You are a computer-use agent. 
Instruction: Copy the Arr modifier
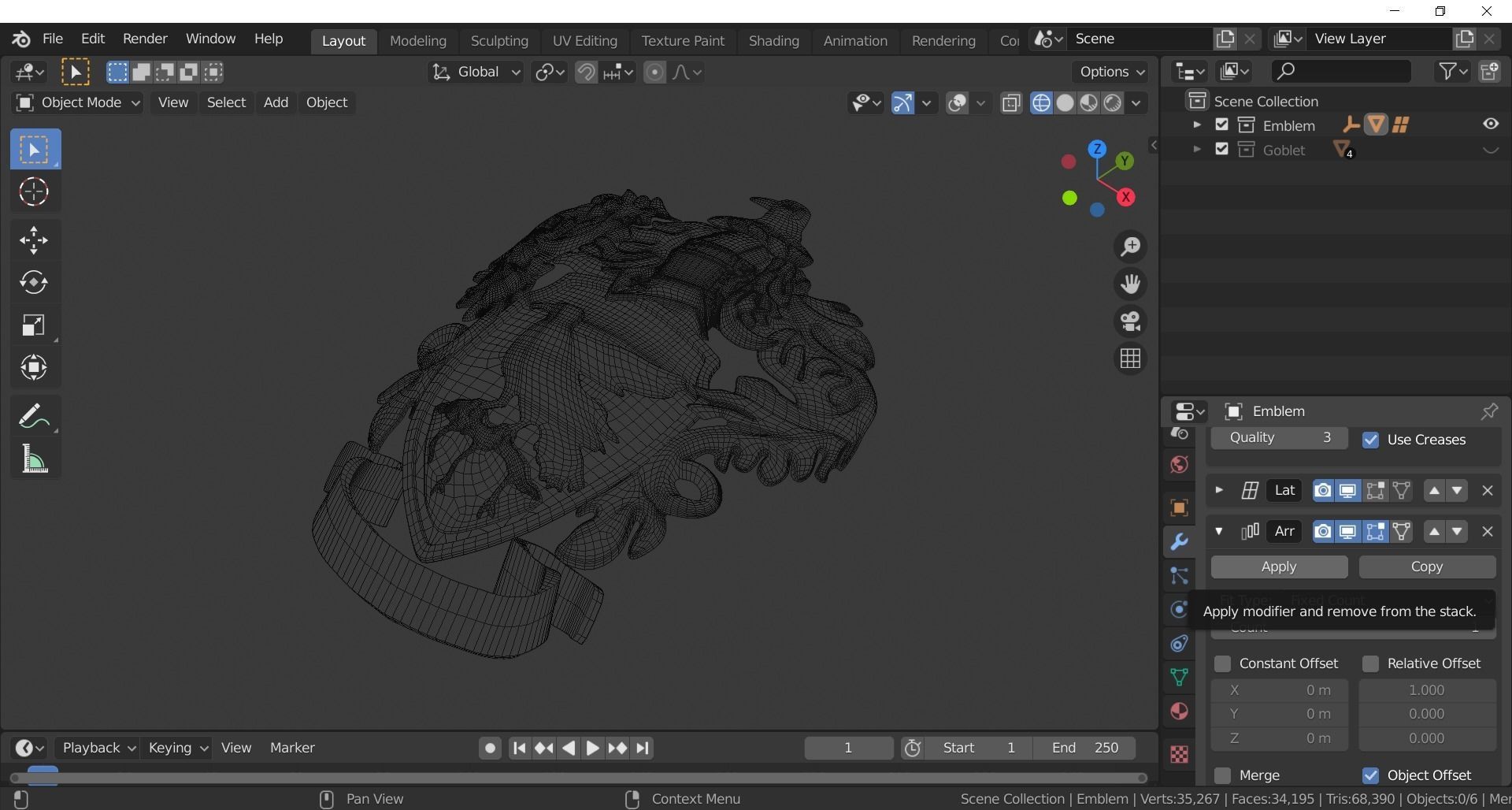coord(1427,567)
